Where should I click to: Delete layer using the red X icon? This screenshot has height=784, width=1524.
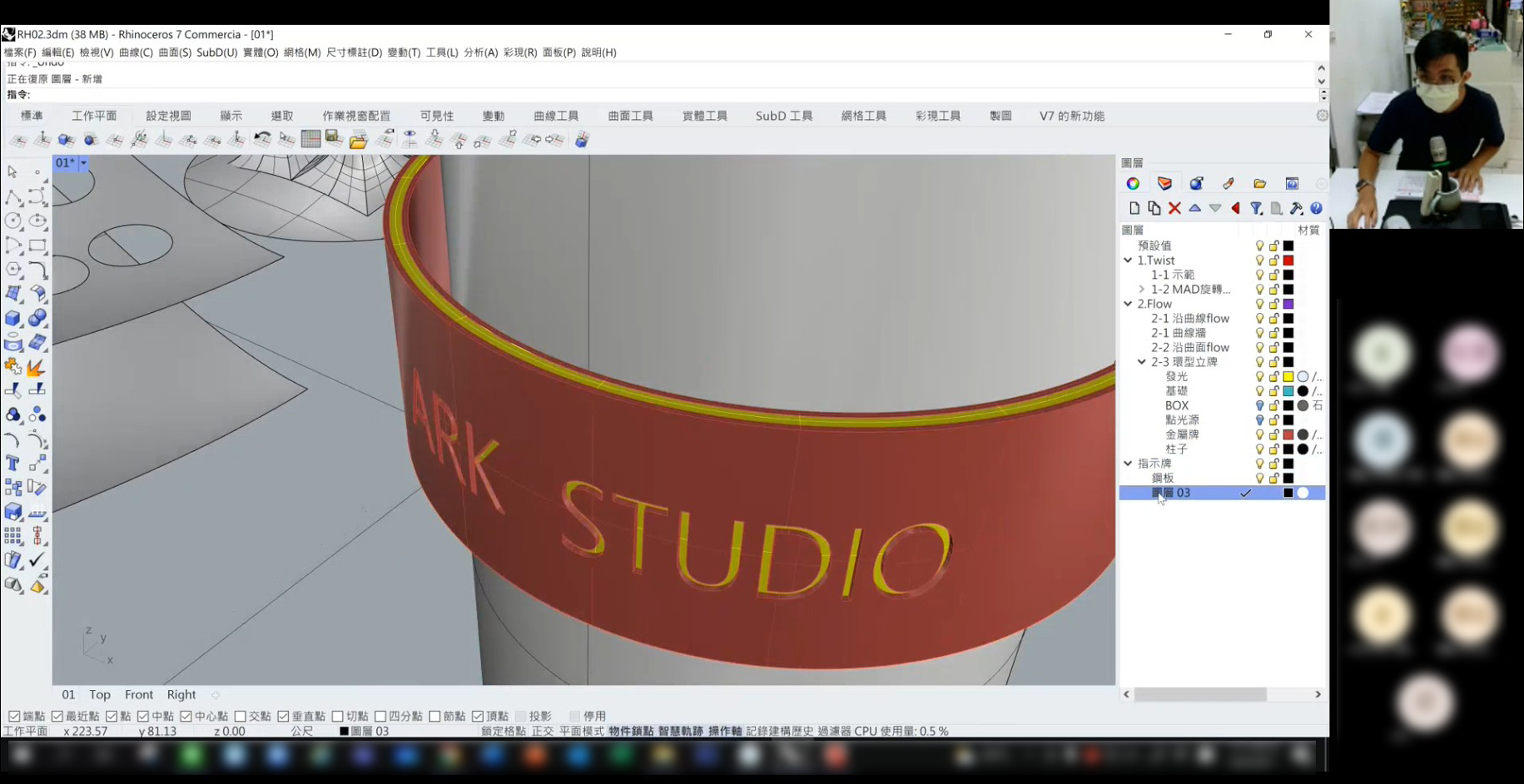coord(1174,208)
